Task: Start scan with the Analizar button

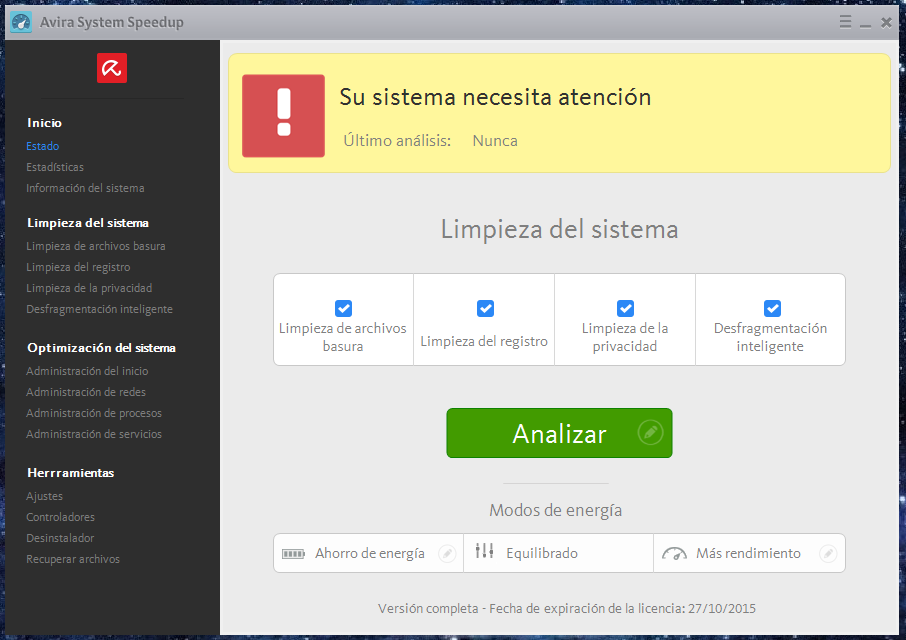Action: (559, 433)
